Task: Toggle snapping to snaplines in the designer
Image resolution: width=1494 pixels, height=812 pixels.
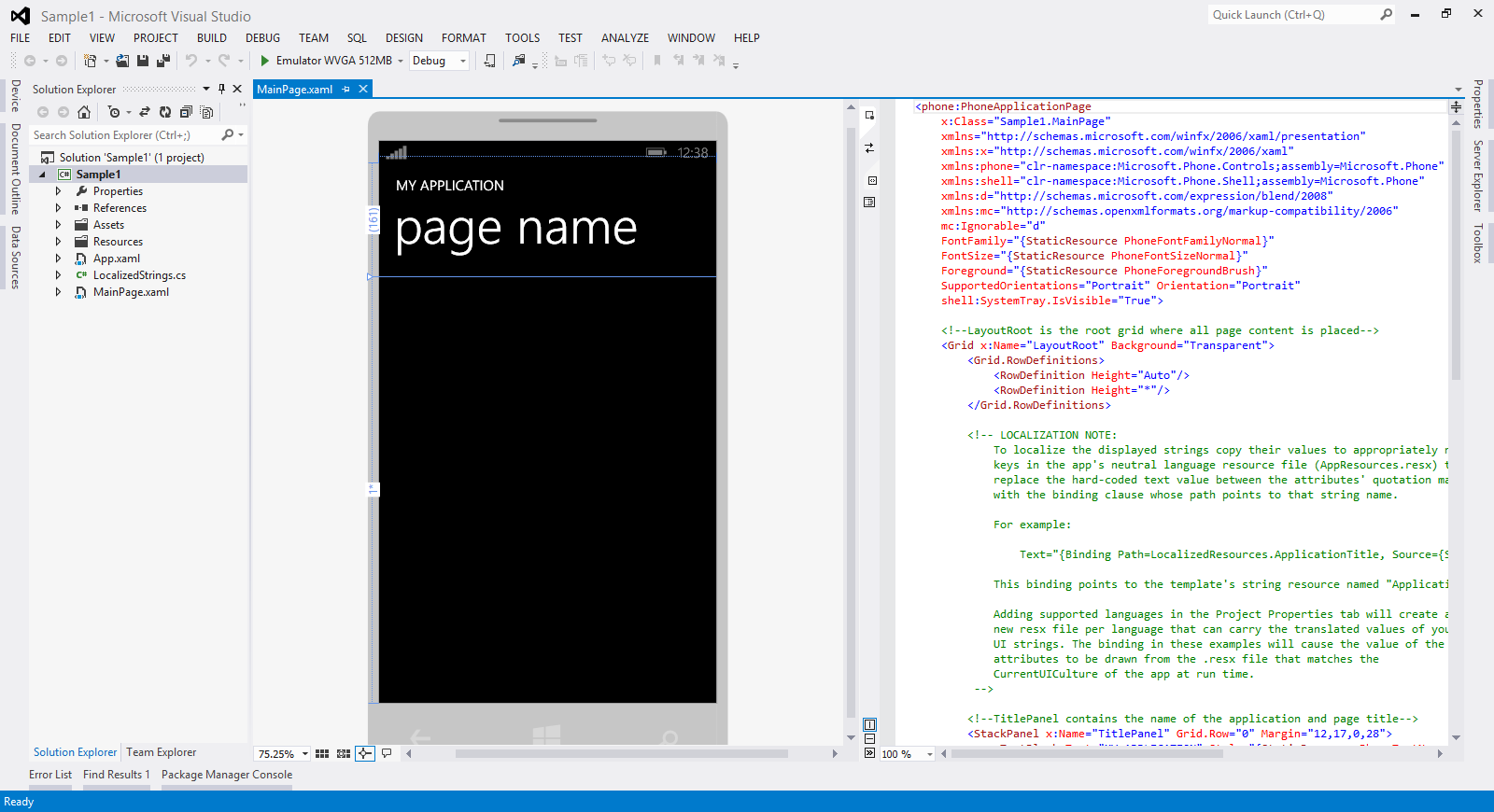Action: tap(365, 753)
